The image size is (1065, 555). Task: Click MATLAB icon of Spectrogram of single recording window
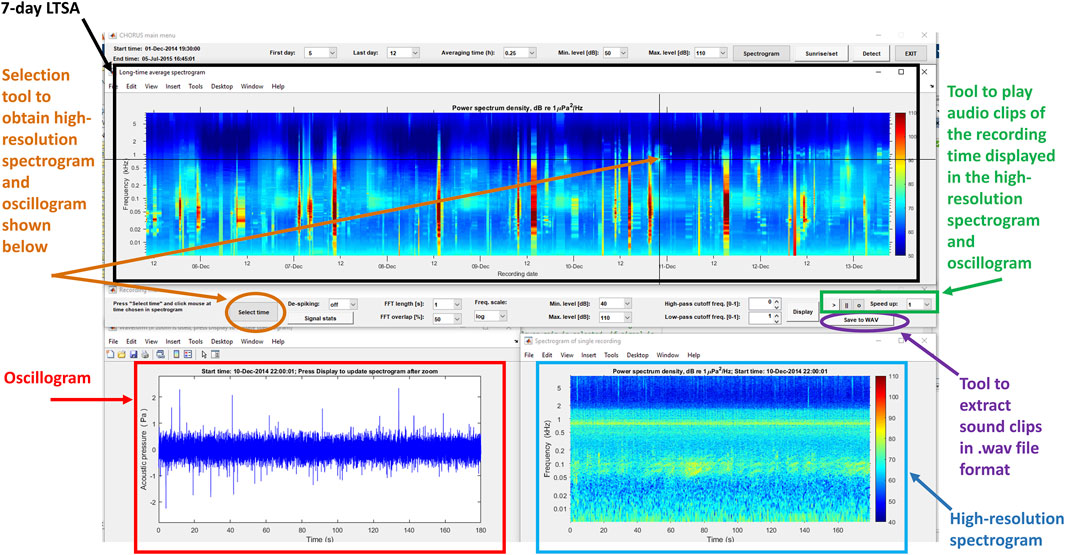[528, 341]
